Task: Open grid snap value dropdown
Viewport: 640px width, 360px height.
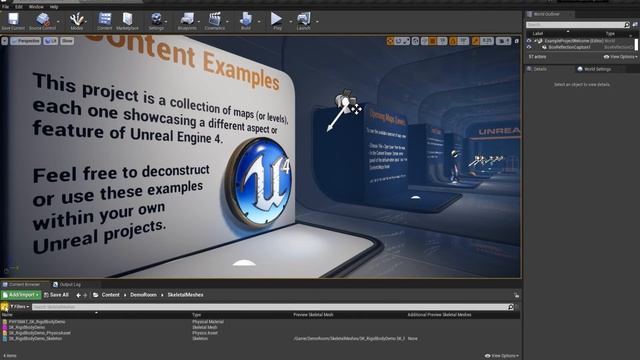Action: tap(442, 41)
